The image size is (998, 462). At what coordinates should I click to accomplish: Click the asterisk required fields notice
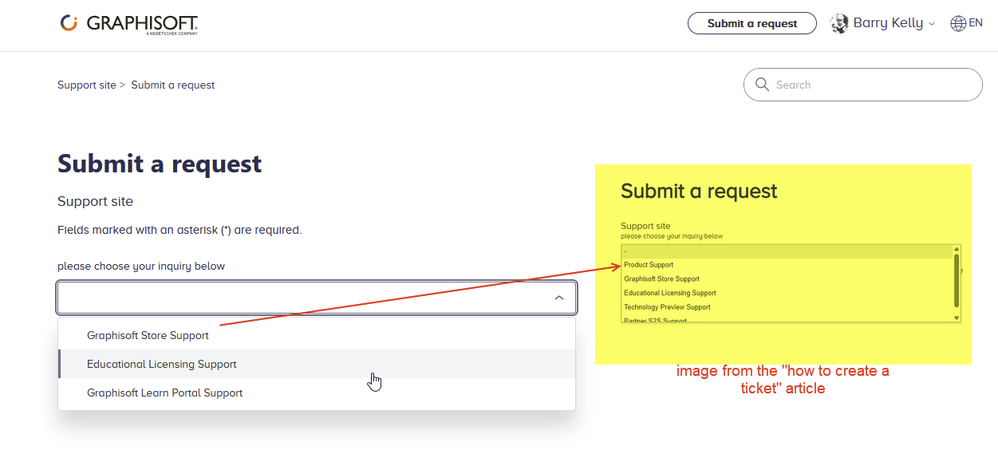179,230
